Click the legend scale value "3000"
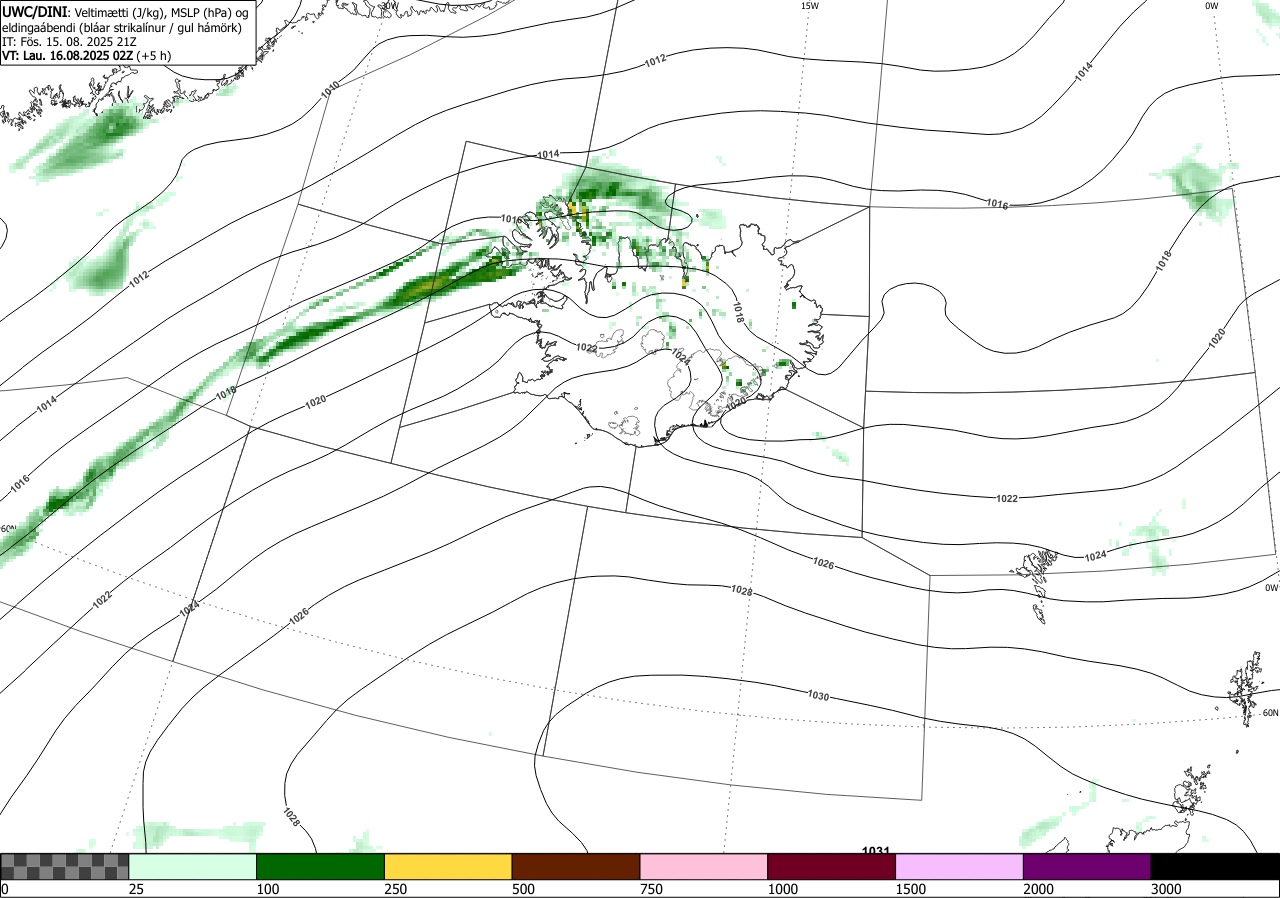This screenshot has width=1280, height=898. click(1166, 889)
